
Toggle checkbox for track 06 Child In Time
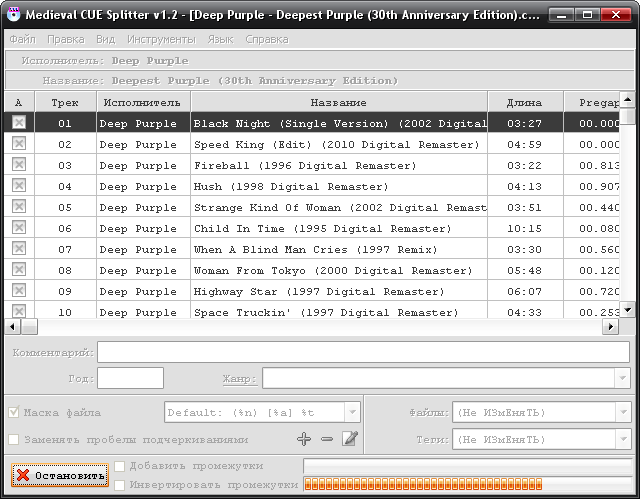click(19, 227)
